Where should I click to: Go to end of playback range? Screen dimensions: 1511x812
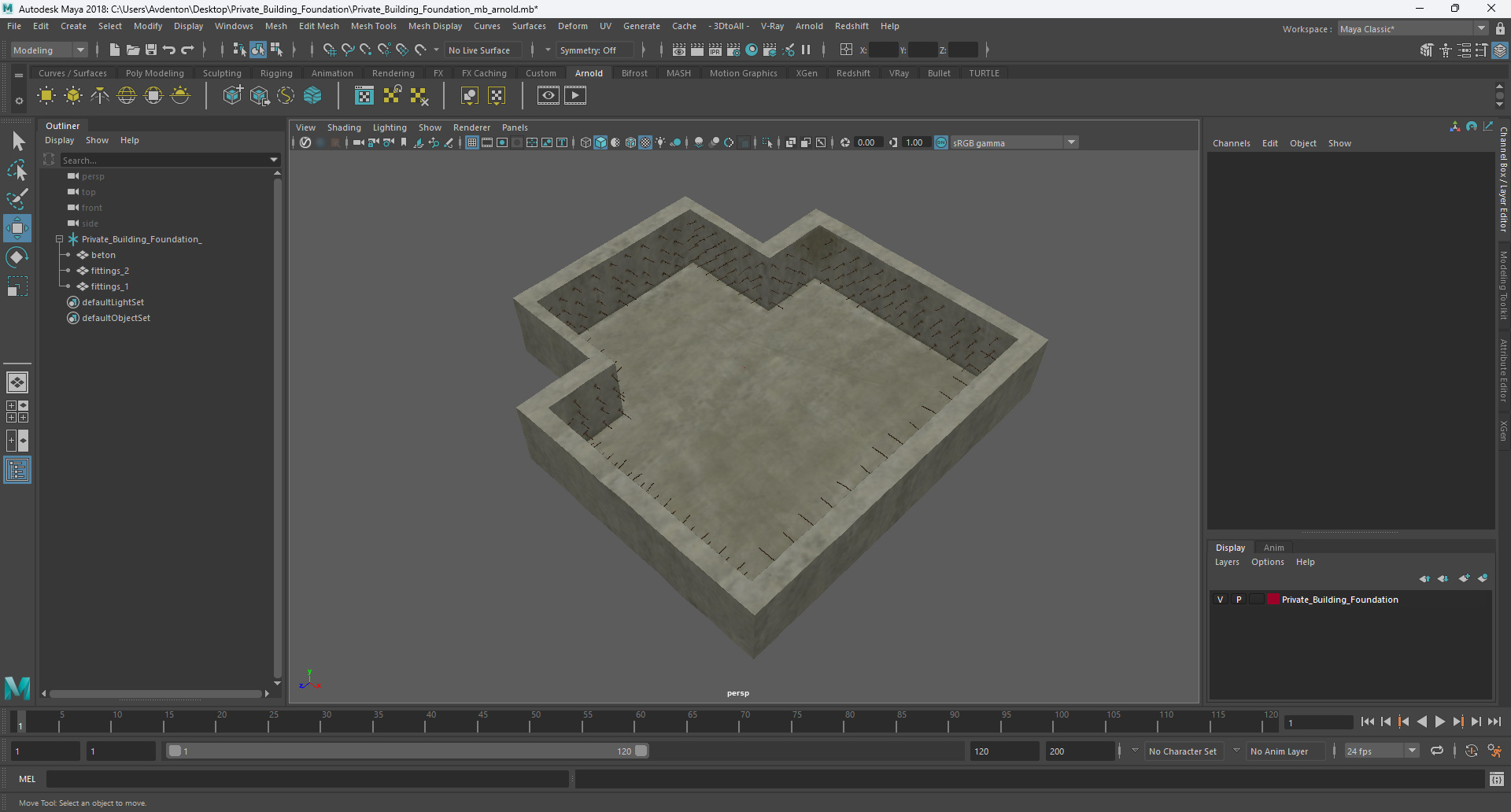click(1494, 722)
